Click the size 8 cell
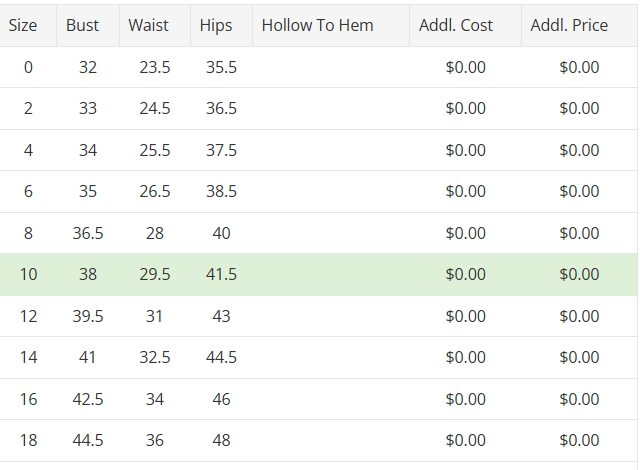This screenshot has height=470, width=640. click(x=28, y=233)
